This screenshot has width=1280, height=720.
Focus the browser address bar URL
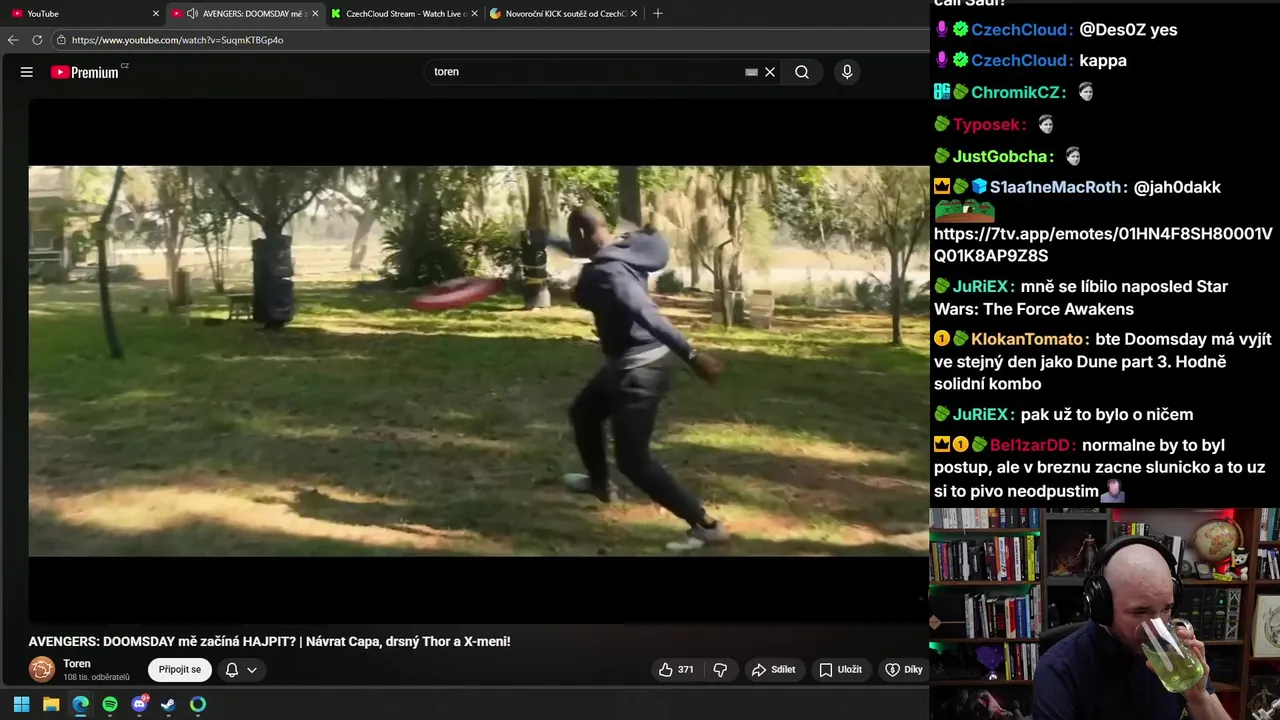[x=178, y=40]
